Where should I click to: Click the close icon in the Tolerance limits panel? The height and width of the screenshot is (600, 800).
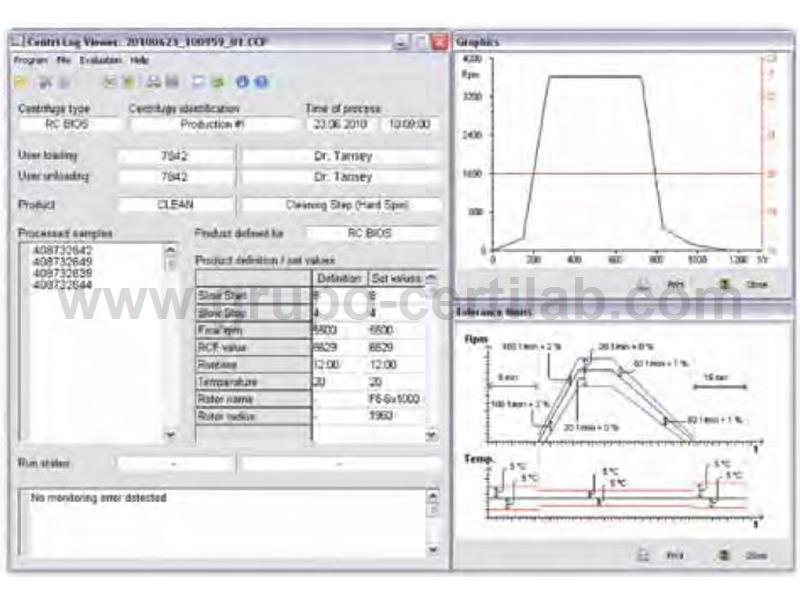click(724, 555)
